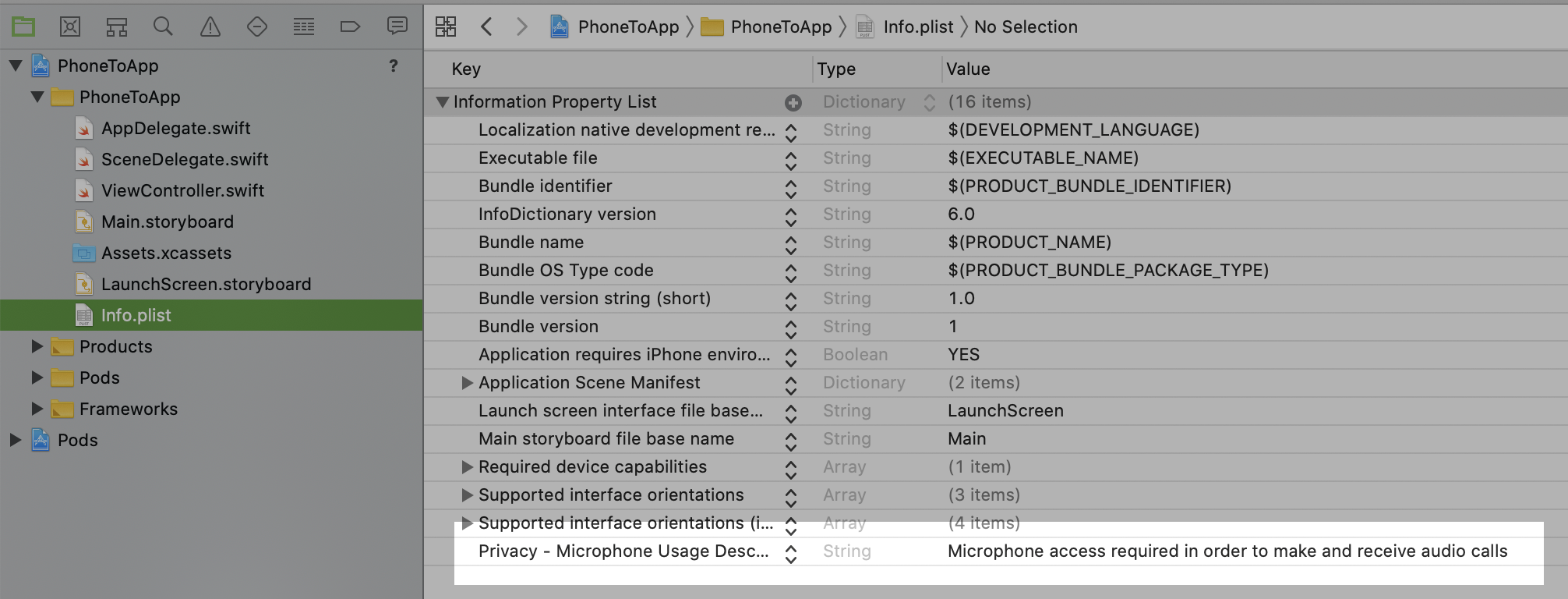Click the related items grid icon
Screen dimensions: 1568x599
click(x=446, y=27)
